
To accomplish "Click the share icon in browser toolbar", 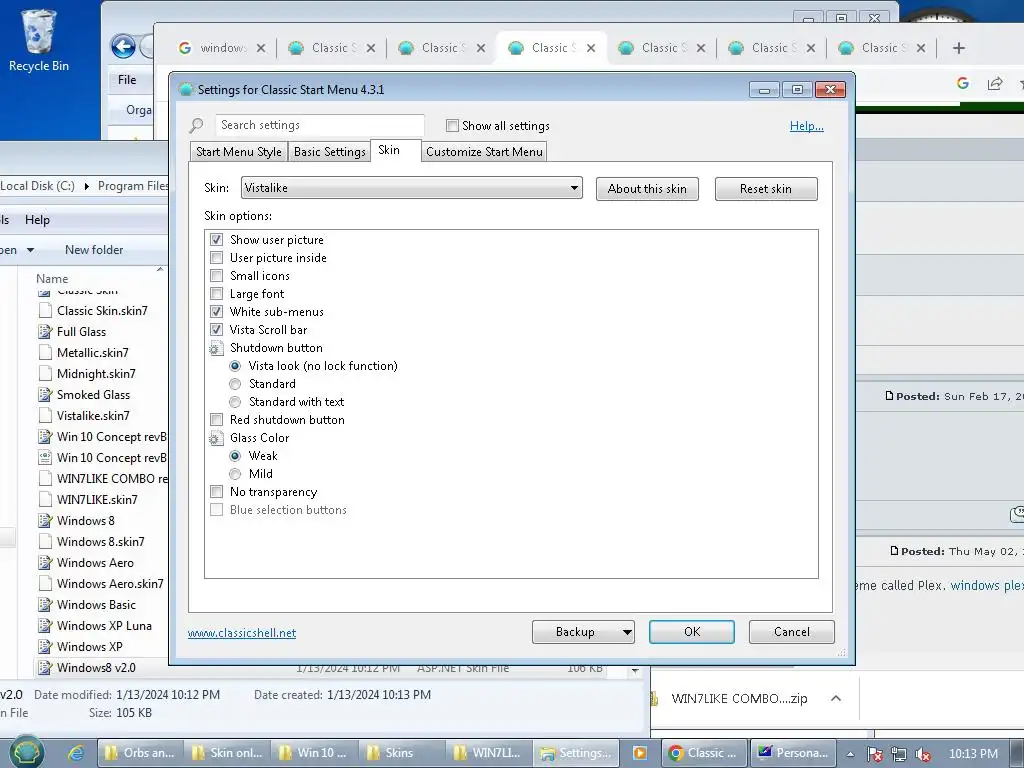I will coord(995,83).
